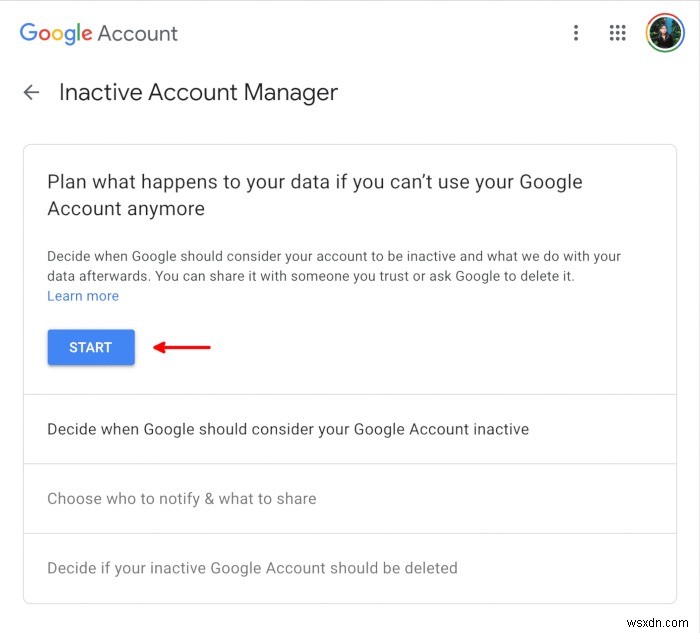Screen dimensions: 700x633
Task: Expand "Choose who to notify & what to share"
Action: coord(182,498)
